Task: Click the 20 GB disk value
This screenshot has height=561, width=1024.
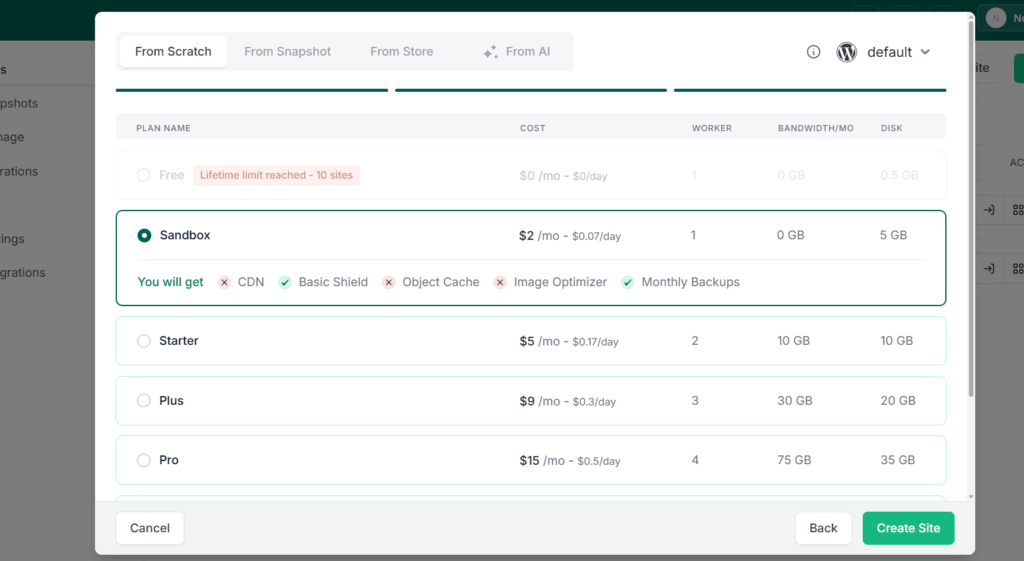Action: click(898, 400)
